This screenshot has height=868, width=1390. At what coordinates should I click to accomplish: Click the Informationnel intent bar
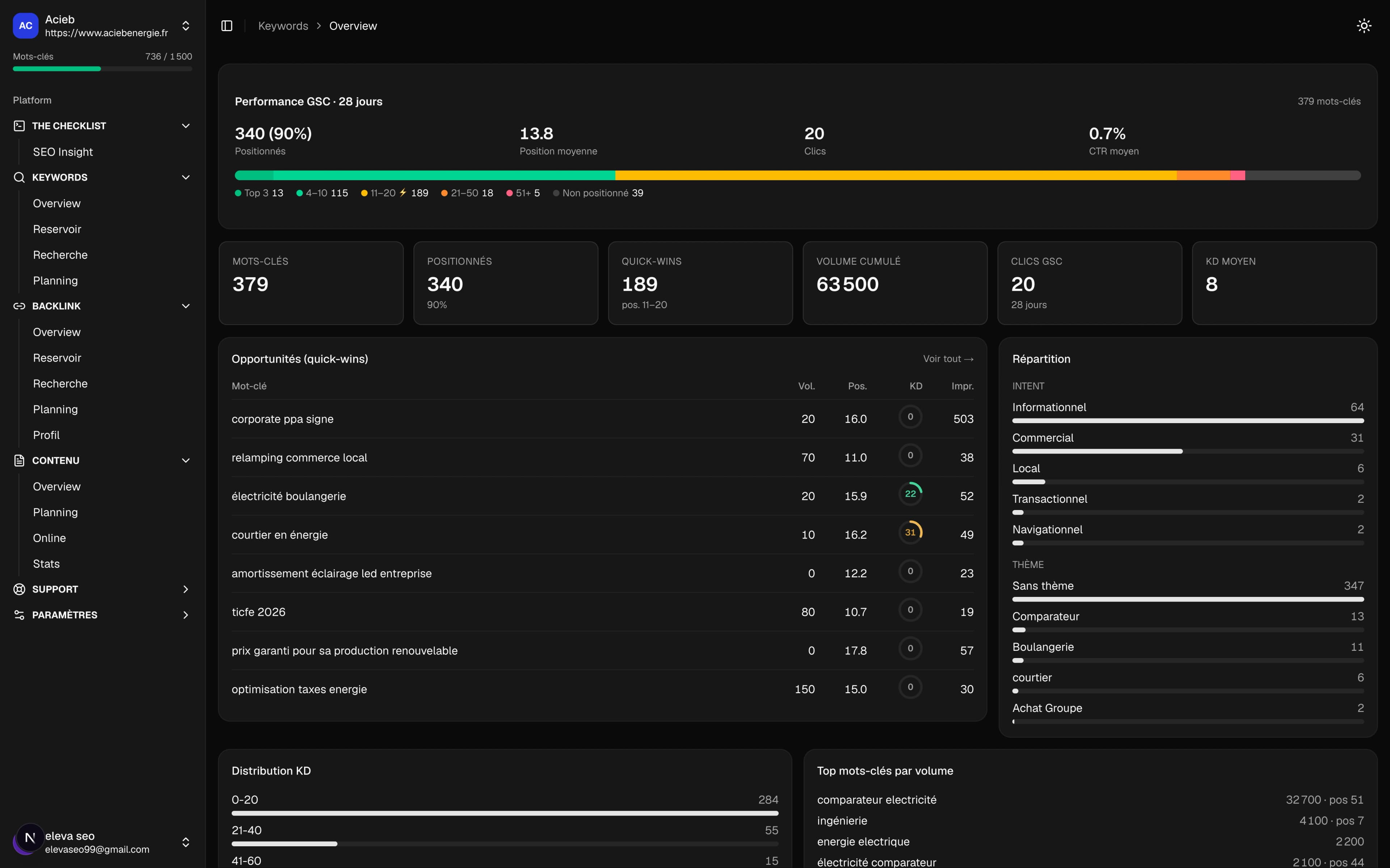(1188, 421)
